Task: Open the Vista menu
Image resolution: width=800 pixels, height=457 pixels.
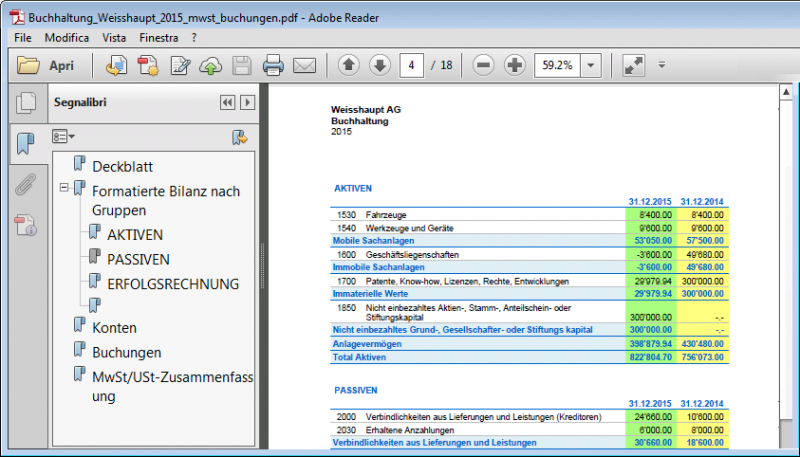Action: pyautogui.click(x=114, y=38)
